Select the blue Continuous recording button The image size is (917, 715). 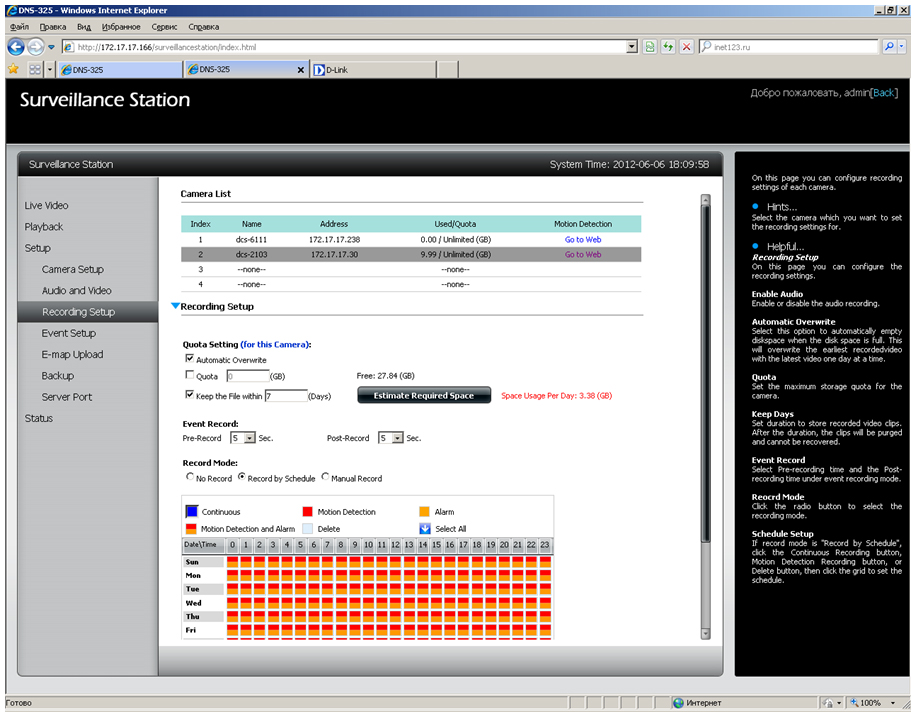[x=192, y=512]
